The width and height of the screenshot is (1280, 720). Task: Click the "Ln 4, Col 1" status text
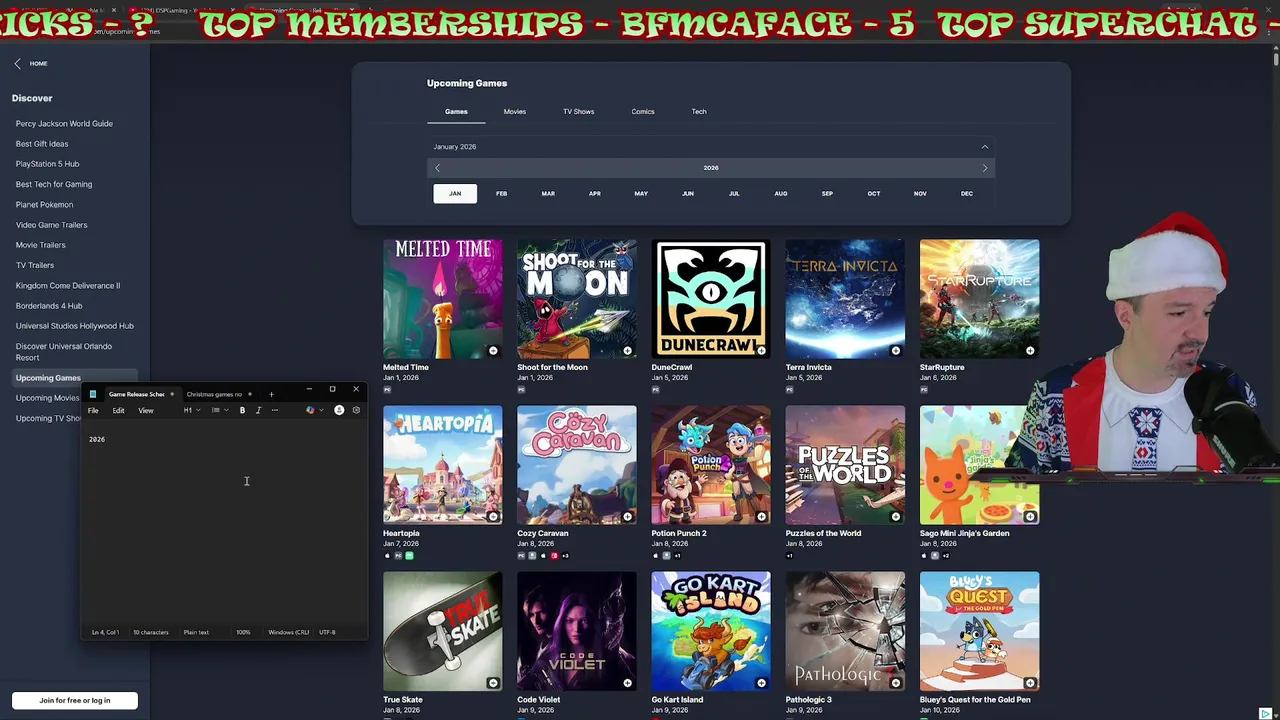105,632
